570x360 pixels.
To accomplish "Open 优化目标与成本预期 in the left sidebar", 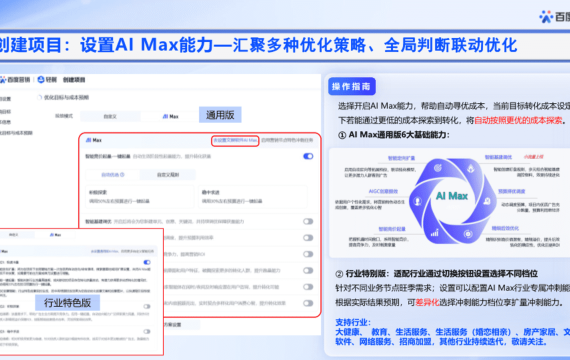I will pyautogui.click(x=16, y=133).
